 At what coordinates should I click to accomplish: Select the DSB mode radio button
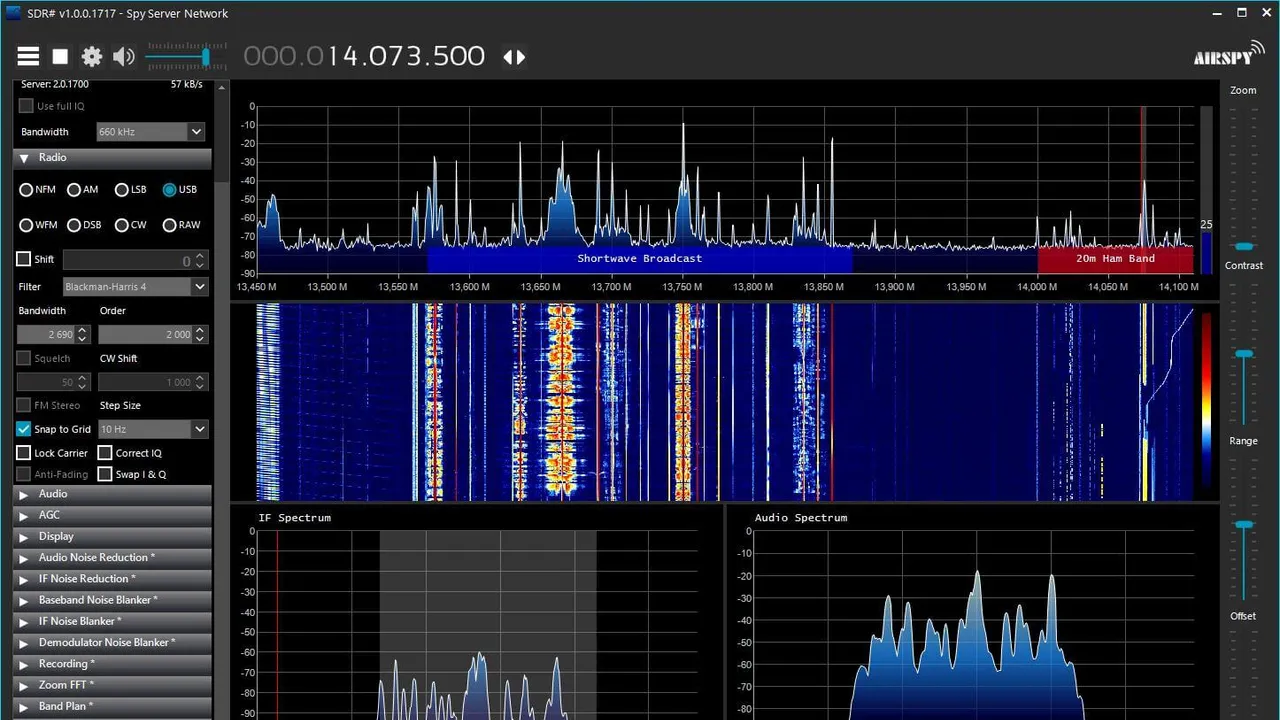(x=74, y=225)
